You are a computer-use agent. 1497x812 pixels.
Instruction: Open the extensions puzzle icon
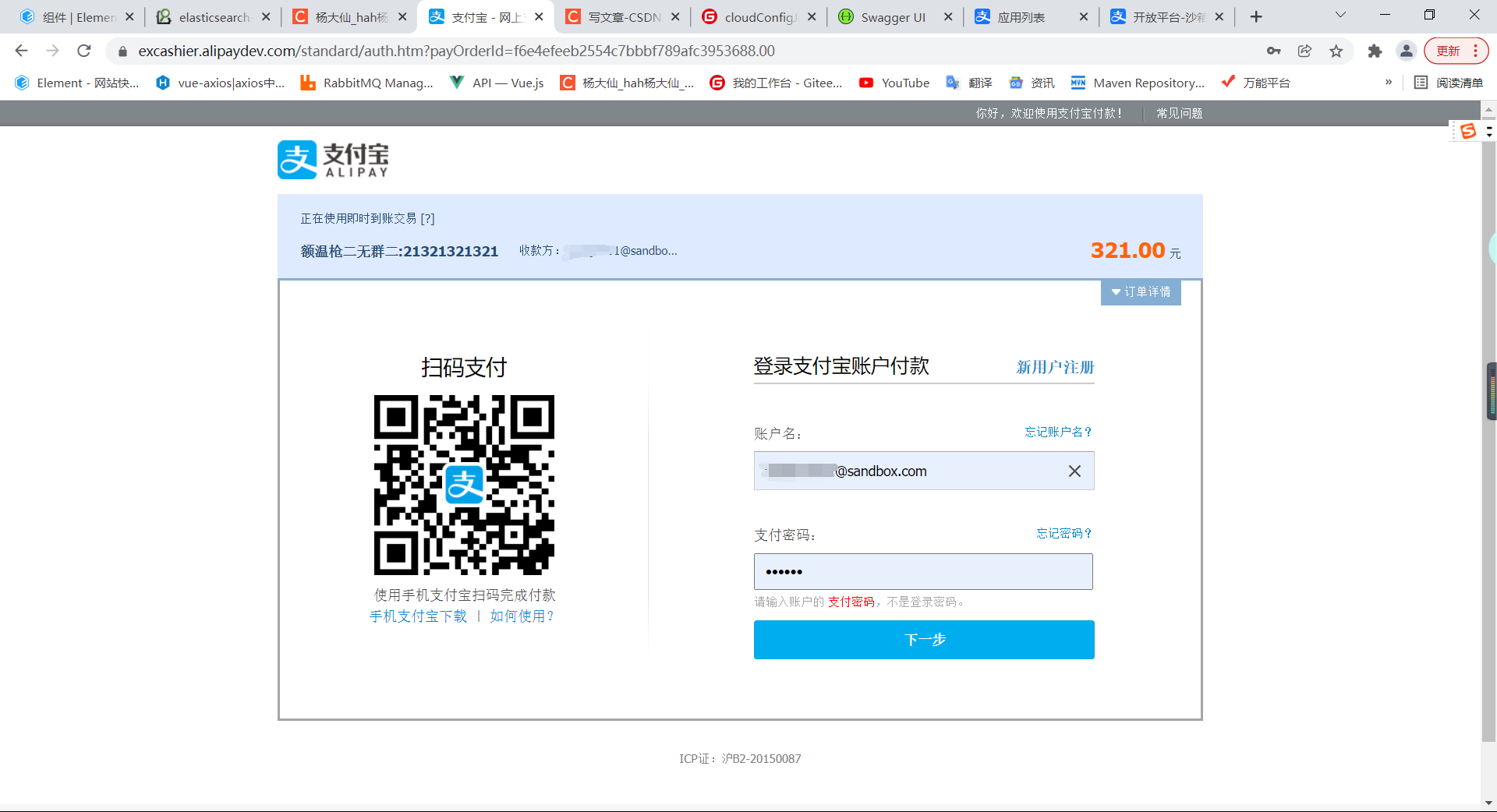pos(1375,51)
